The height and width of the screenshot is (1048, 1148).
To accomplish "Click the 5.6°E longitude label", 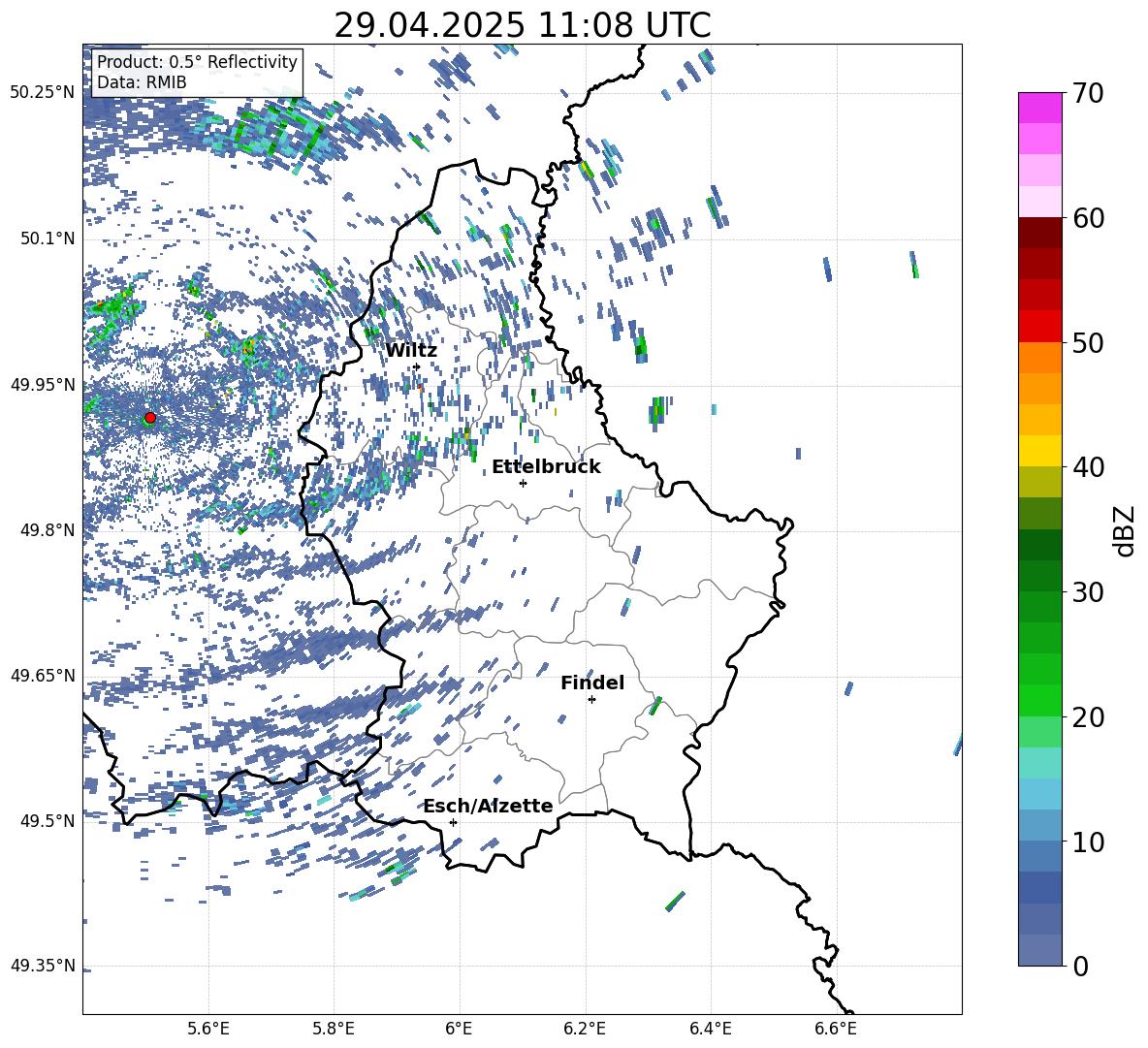I will tap(208, 1029).
